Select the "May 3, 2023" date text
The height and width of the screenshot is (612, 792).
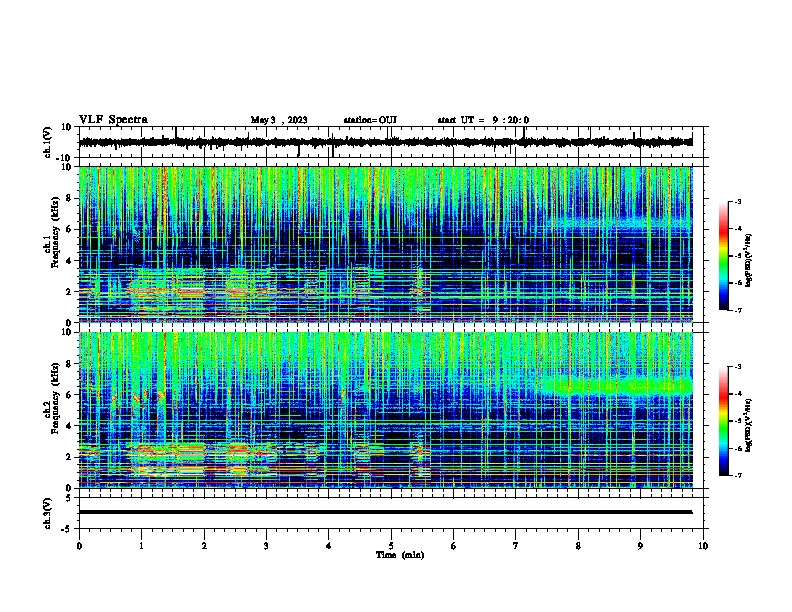point(279,120)
